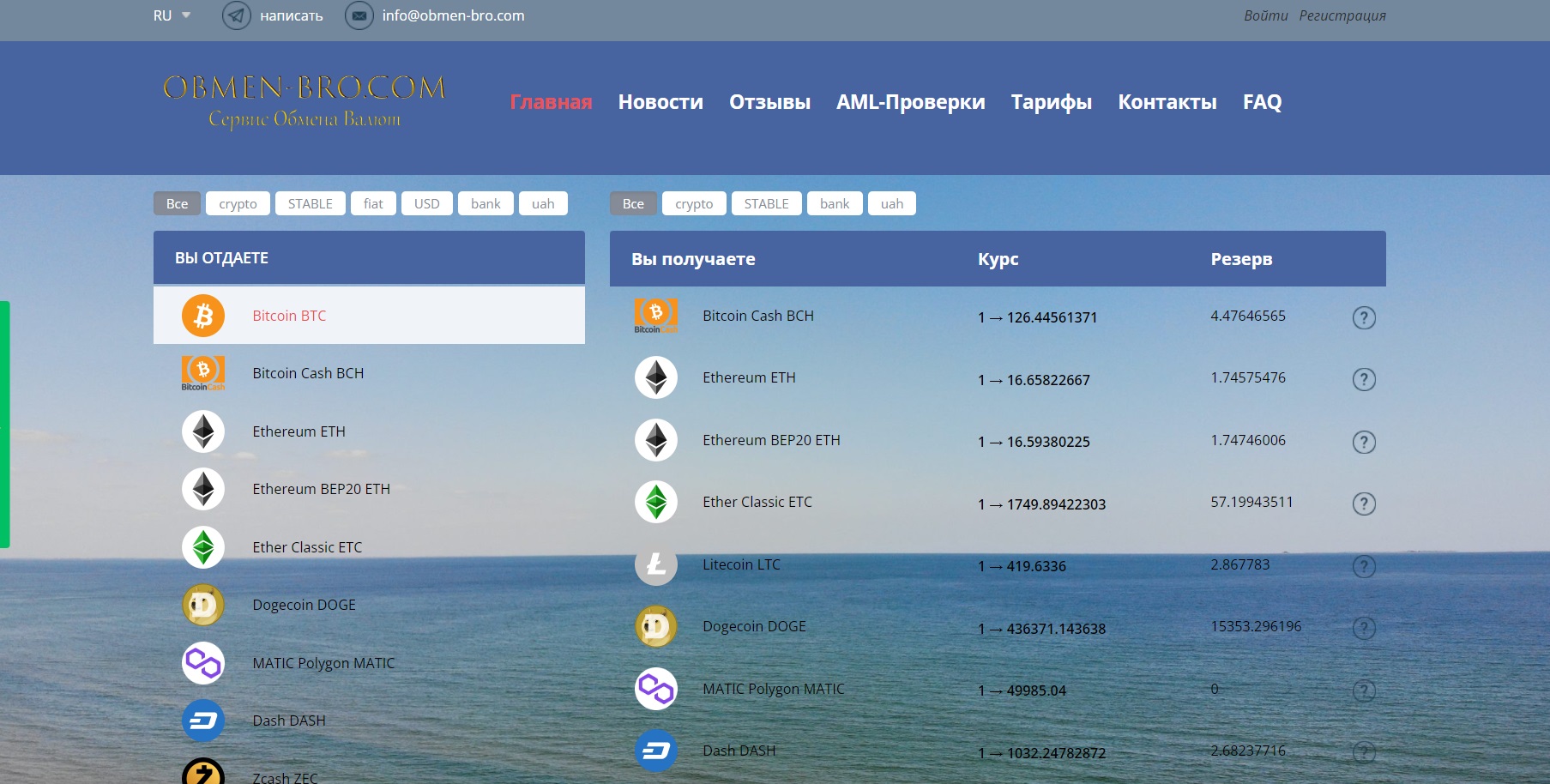Viewport: 1550px width, 784px height.
Task: Select Bitcoin BTC coin icon in give list
Action: pos(203,316)
